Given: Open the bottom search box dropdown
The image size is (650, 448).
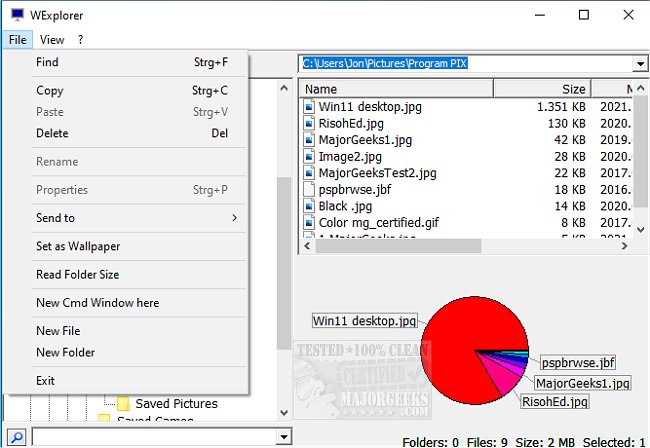Looking at the screenshot, I should (x=283, y=437).
